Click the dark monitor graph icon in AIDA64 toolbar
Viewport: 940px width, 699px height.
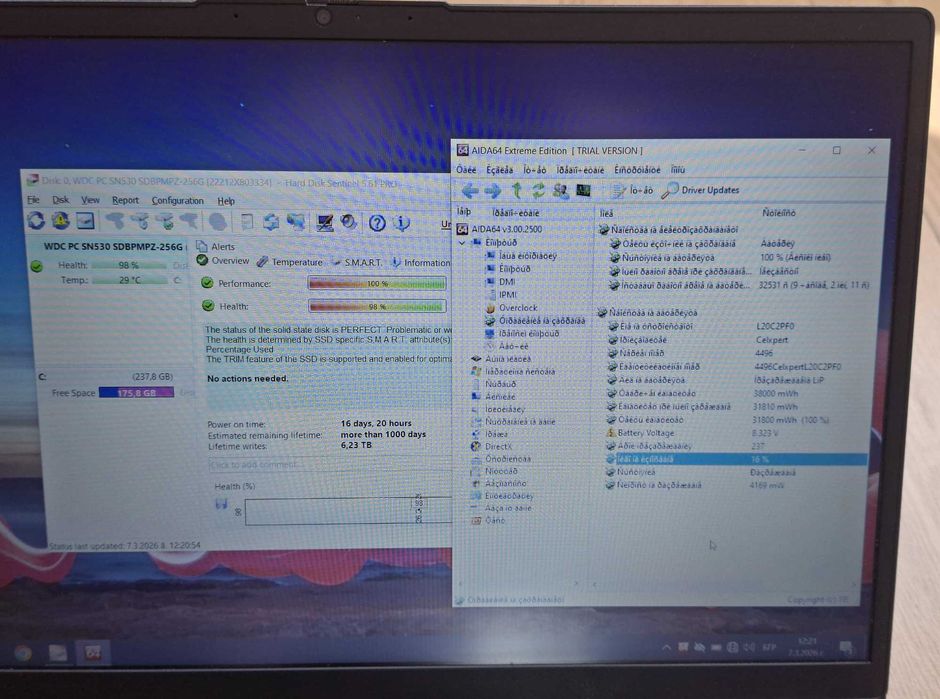(583, 191)
